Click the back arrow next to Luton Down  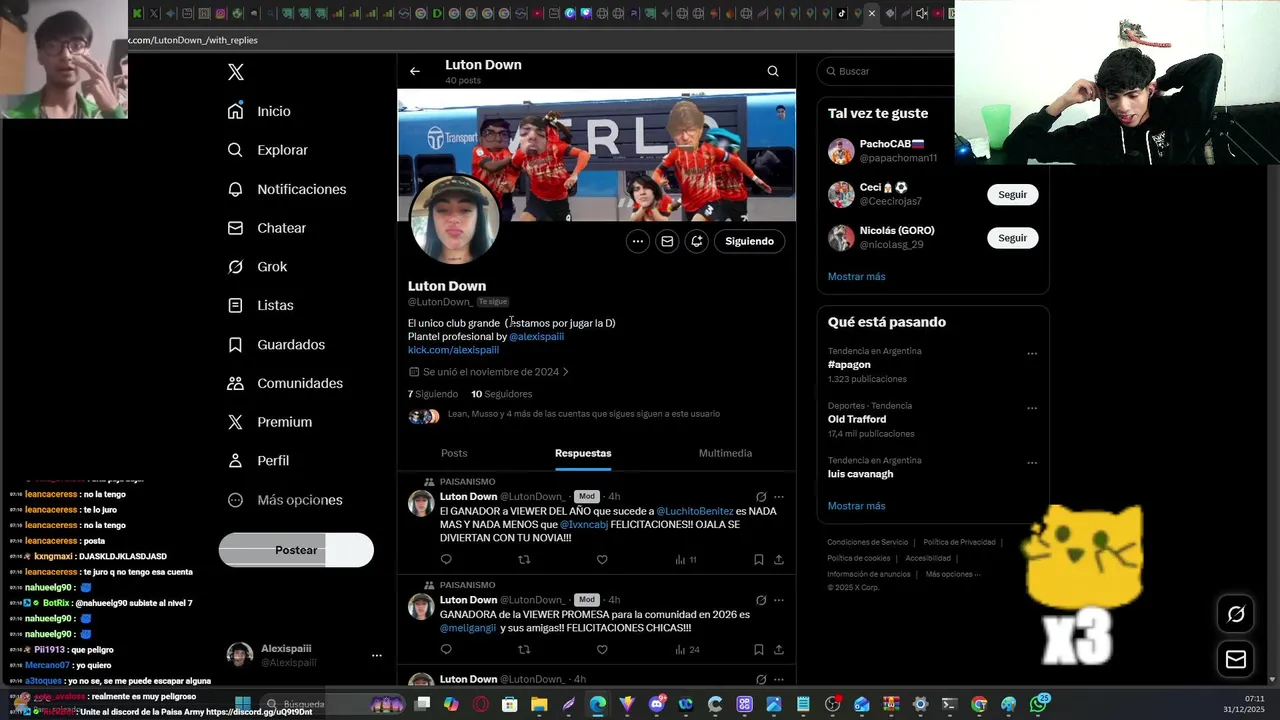coord(415,71)
